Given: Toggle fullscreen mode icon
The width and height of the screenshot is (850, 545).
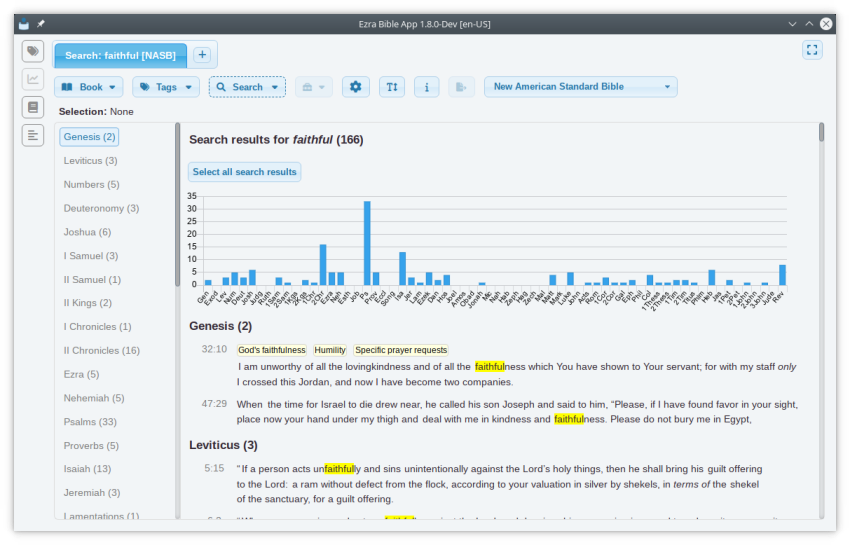Looking at the screenshot, I should click(812, 50).
